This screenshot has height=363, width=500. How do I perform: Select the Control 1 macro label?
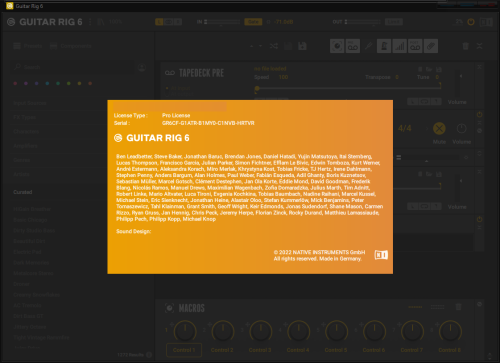click(184, 350)
